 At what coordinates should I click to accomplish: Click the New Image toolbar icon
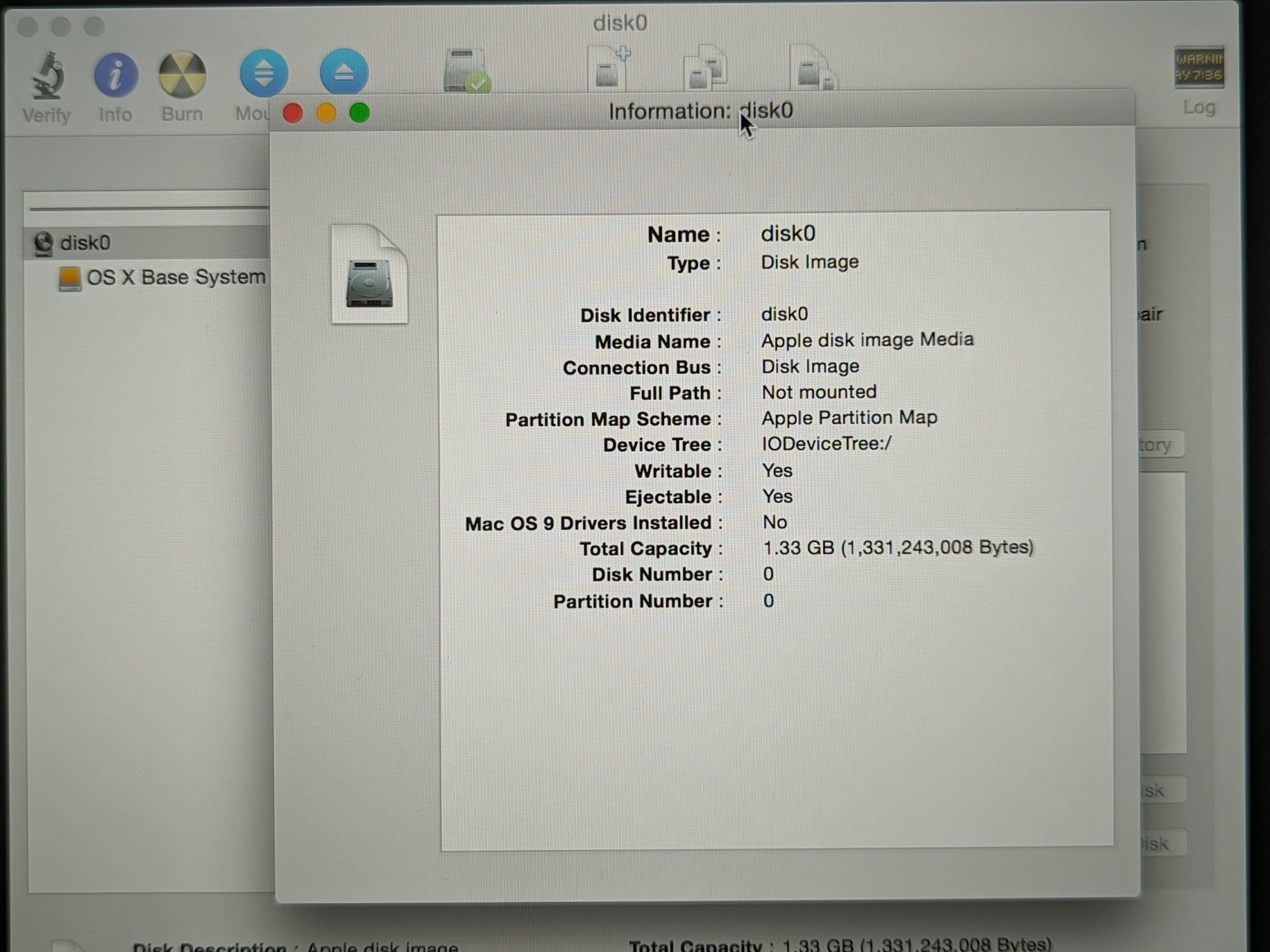(608, 68)
